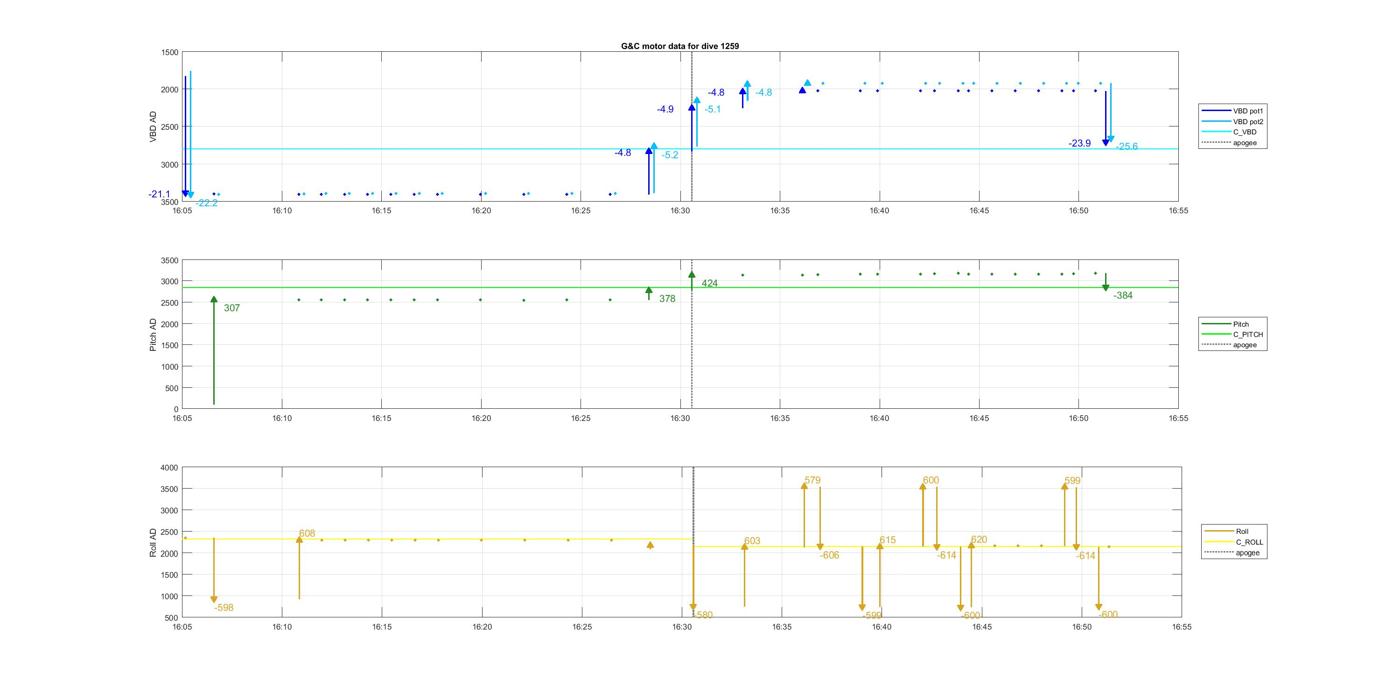
Task: Select the 'C_ROLL' legend entry
Action: pyautogui.click(x=1234, y=542)
